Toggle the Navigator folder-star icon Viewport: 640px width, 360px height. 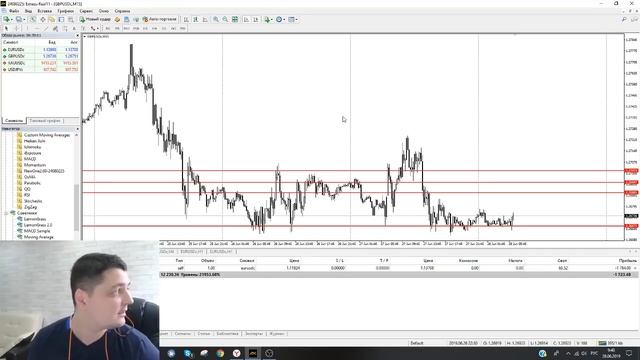coord(51,19)
